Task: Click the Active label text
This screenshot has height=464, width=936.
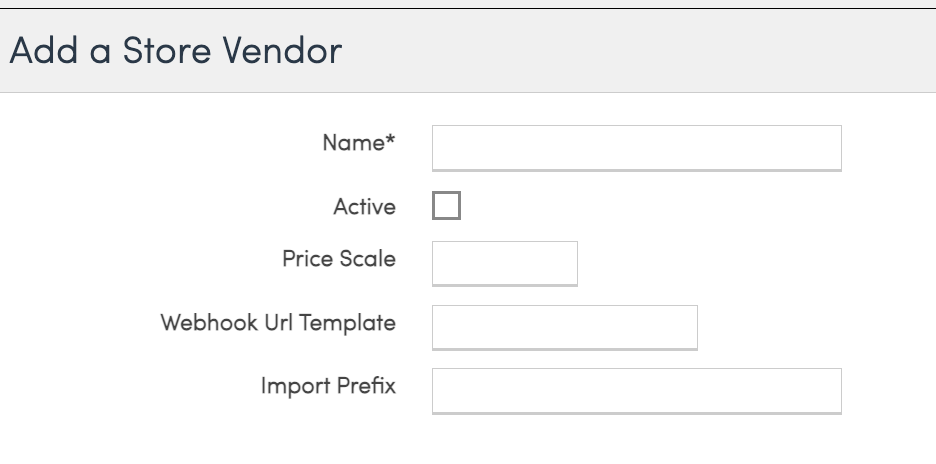Action: click(364, 207)
